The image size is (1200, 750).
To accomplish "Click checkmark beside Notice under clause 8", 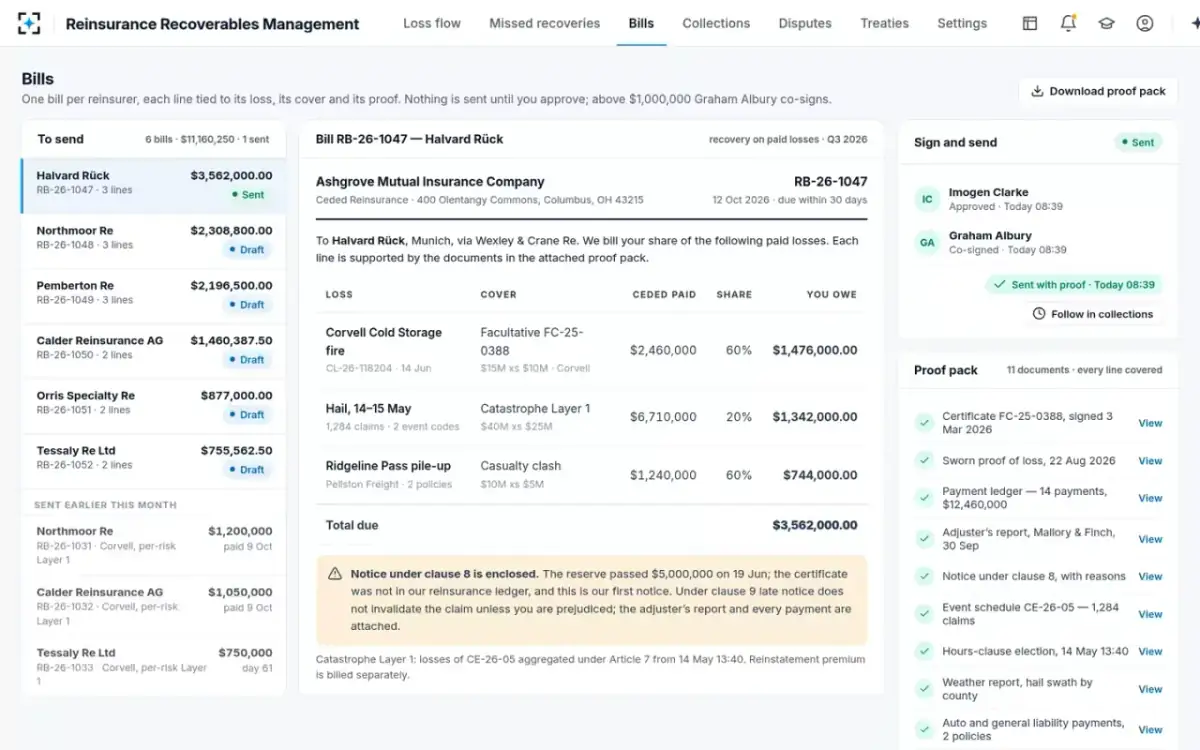I will (x=924, y=576).
